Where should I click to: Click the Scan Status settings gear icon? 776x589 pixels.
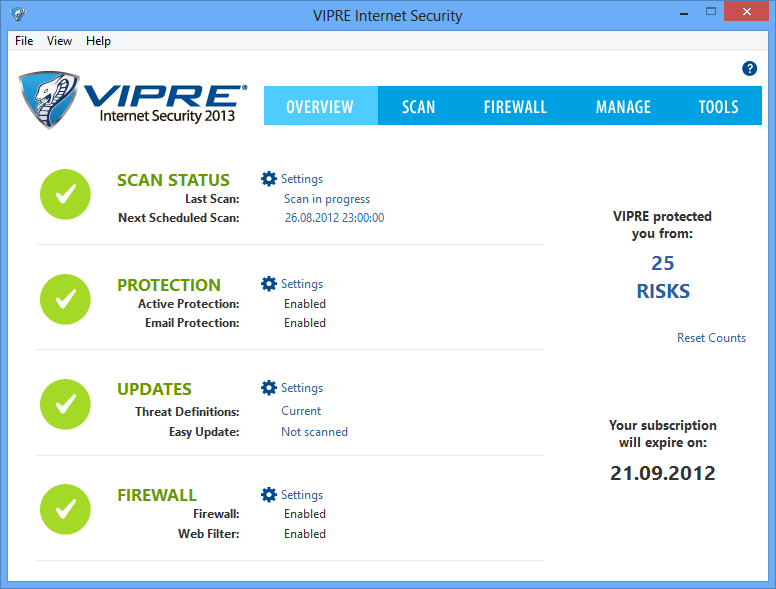[269, 179]
